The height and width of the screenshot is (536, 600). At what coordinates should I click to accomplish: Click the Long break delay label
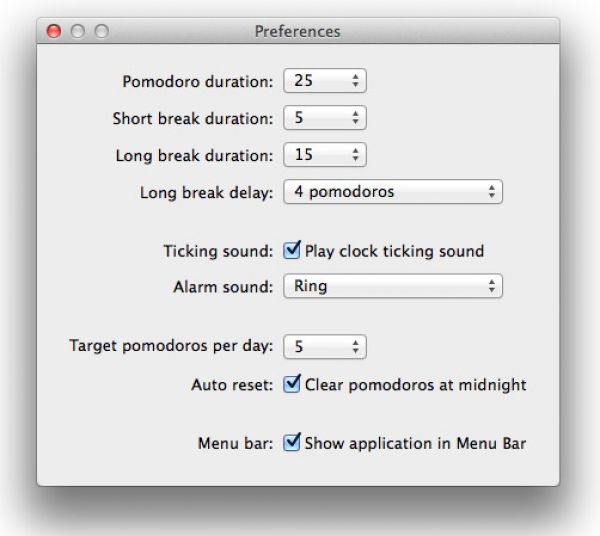pos(205,192)
